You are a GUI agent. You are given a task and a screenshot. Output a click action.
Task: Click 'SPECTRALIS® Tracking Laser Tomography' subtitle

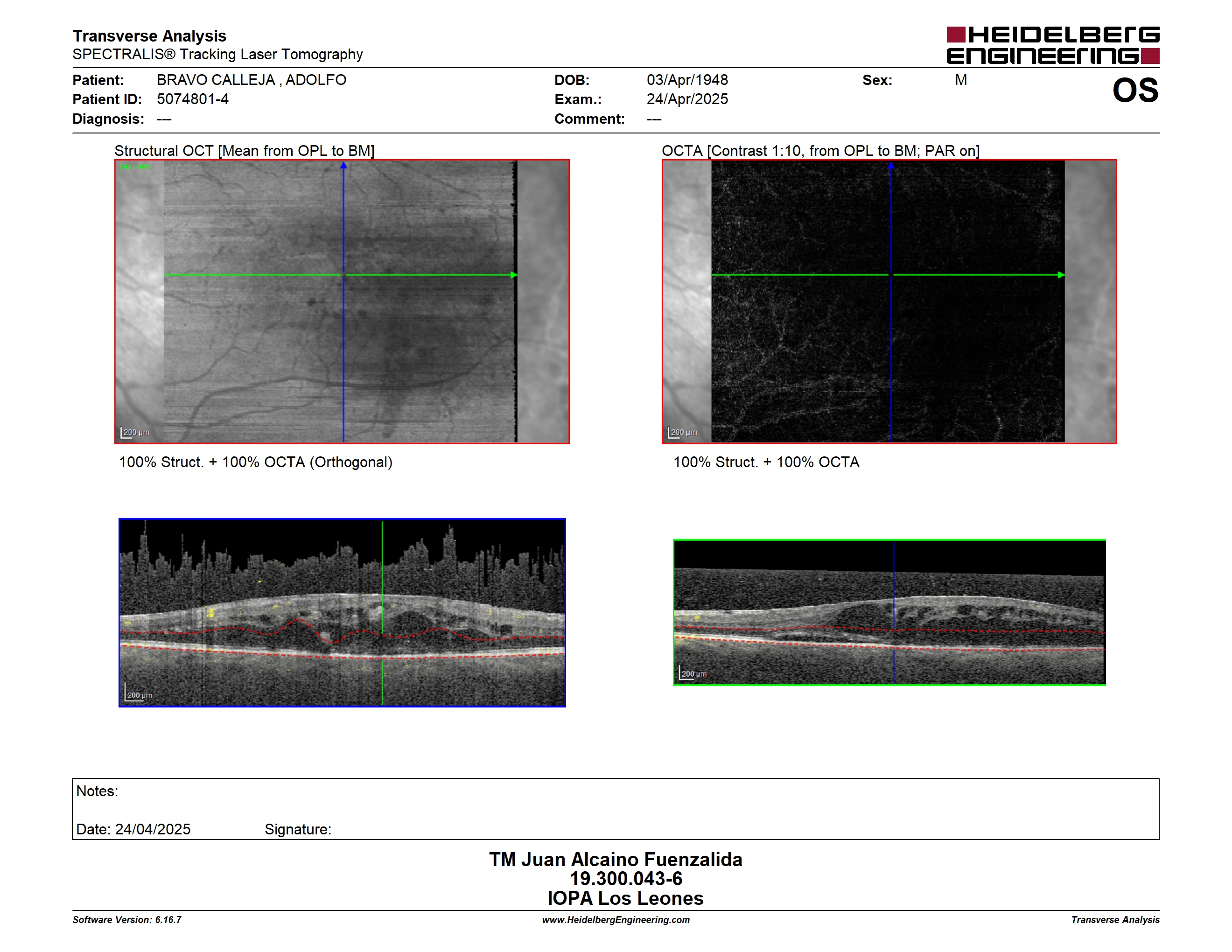coord(218,54)
